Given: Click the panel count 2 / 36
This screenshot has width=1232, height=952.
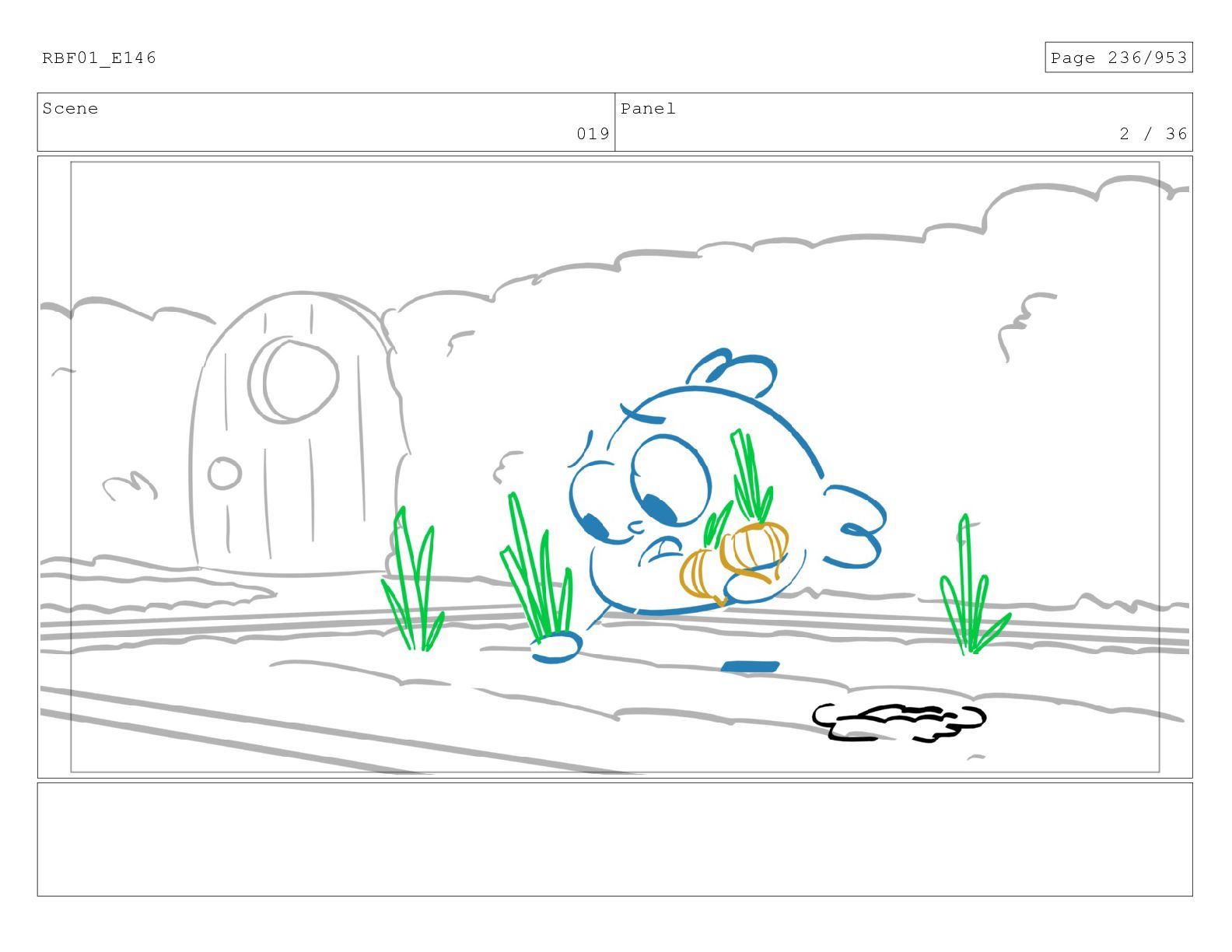Looking at the screenshot, I should coord(1153,134).
